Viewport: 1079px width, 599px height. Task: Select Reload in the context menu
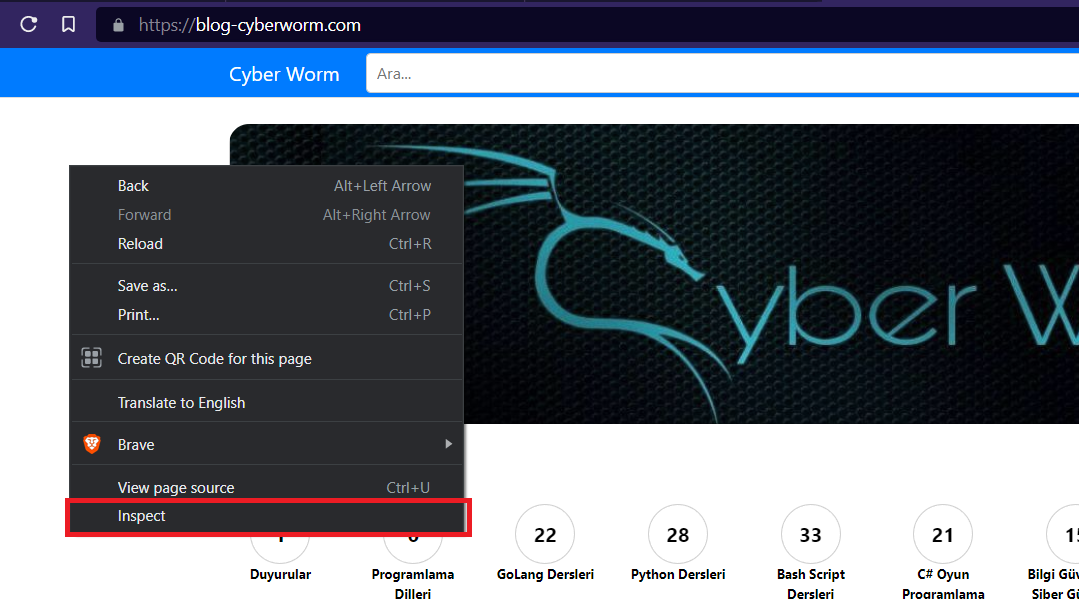pyautogui.click(x=140, y=244)
